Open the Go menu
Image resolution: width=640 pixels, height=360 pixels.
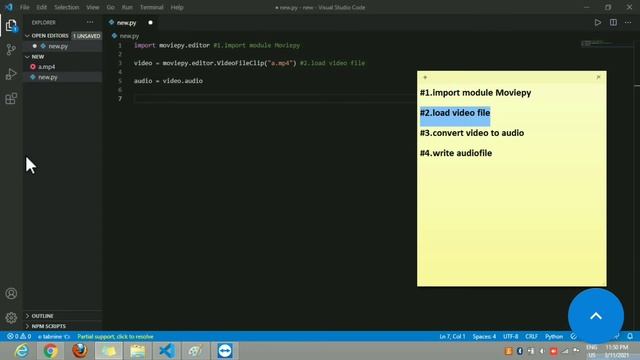[x=111, y=7]
